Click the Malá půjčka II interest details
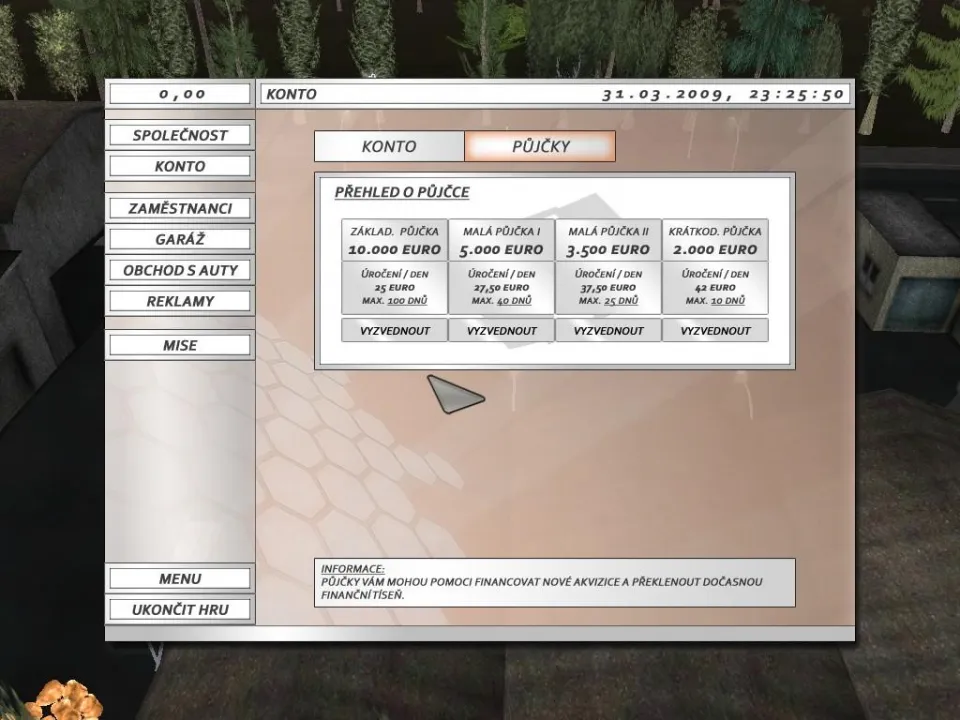The image size is (960, 720). pyautogui.click(x=608, y=287)
